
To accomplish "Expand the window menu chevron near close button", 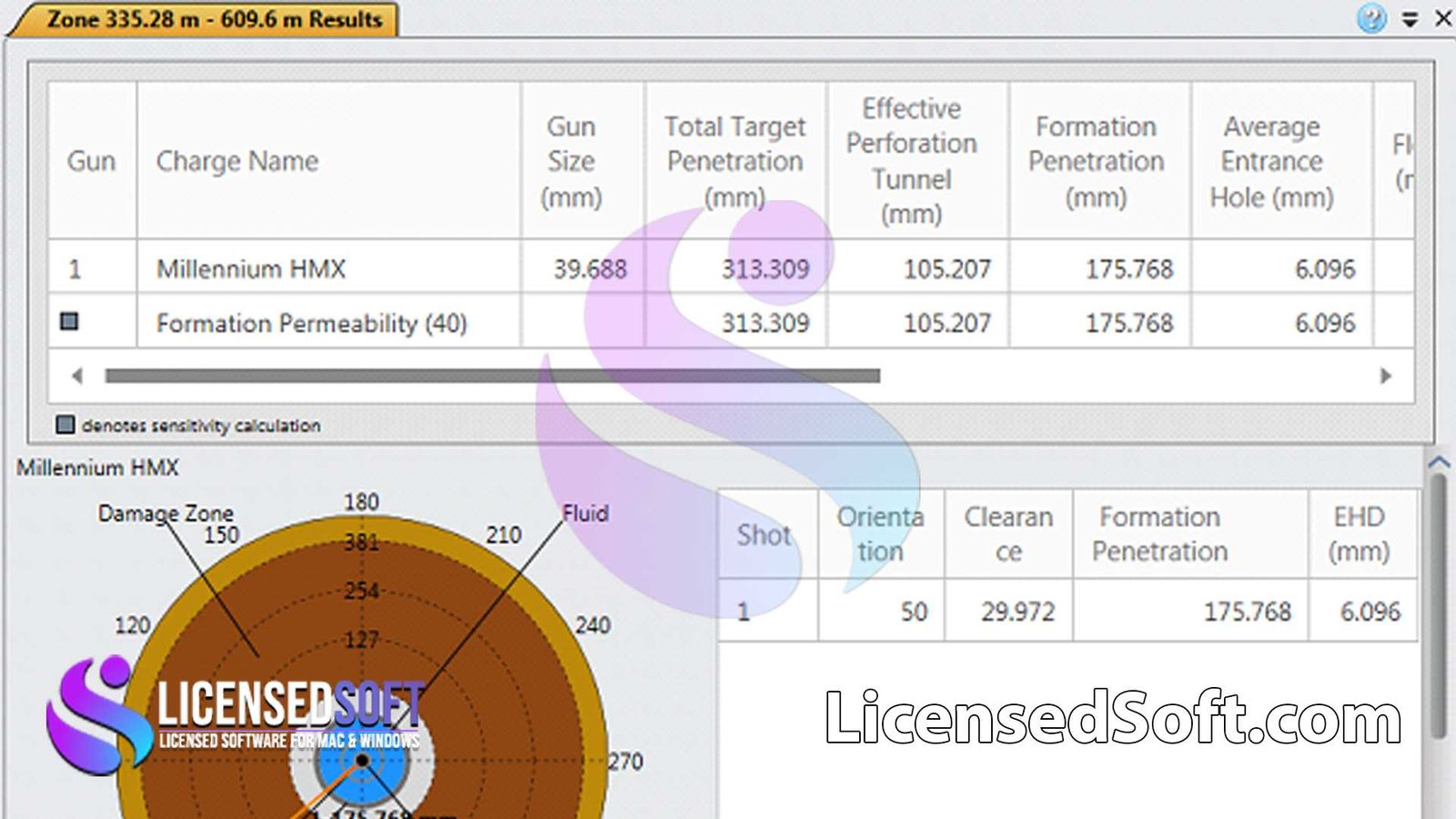I will pos(1406,18).
